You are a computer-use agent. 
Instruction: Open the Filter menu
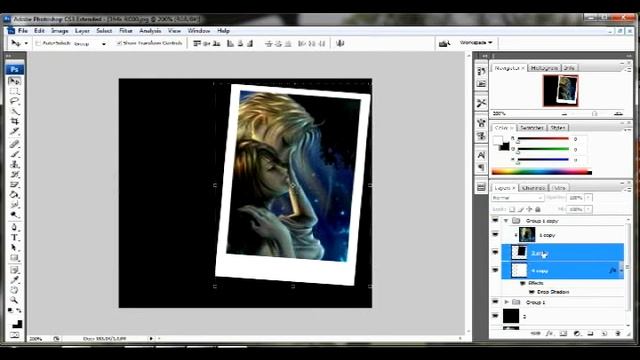126,31
